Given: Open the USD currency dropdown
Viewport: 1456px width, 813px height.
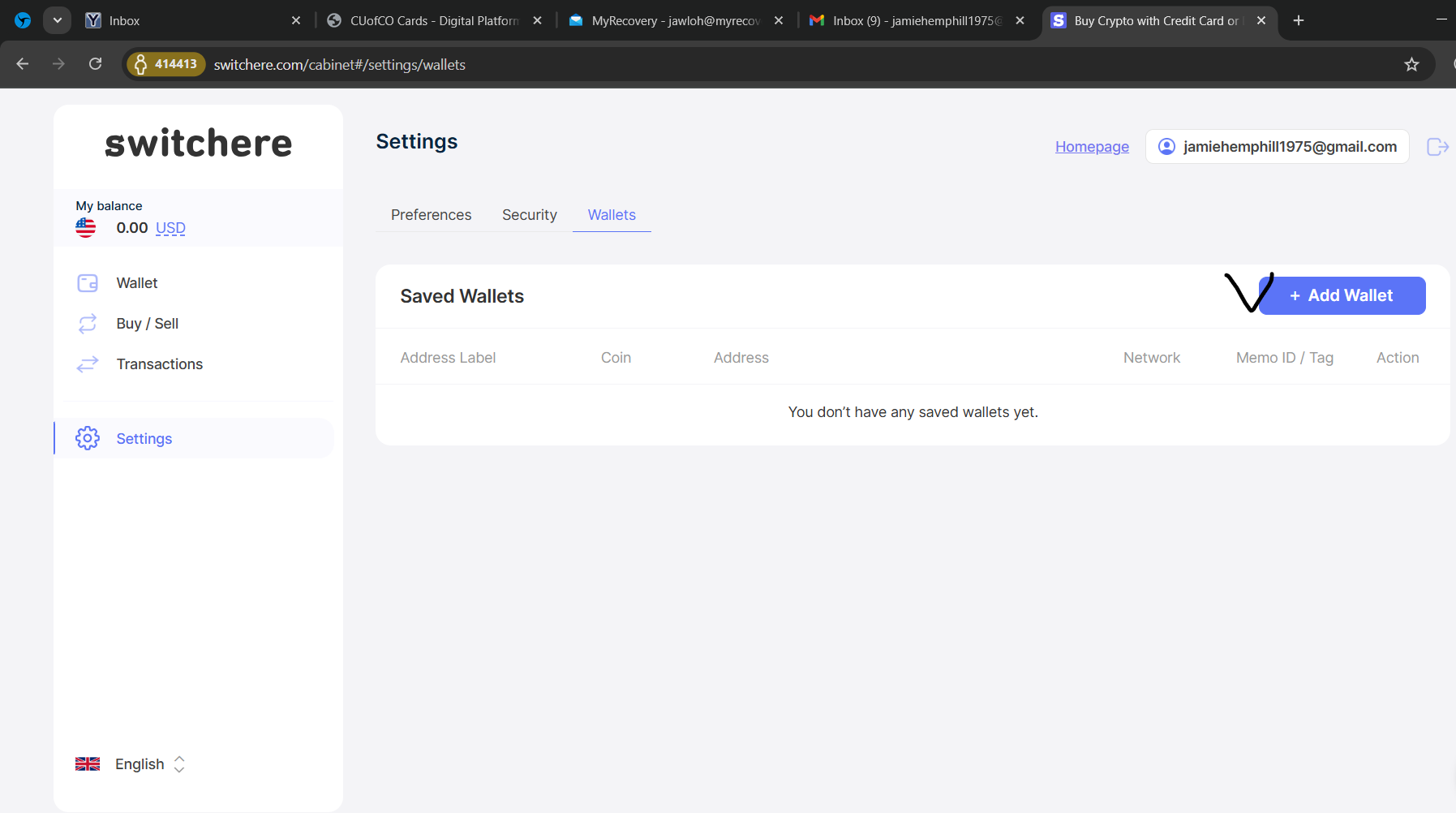Looking at the screenshot, I should pyautogui.click(x=170, y=228).
